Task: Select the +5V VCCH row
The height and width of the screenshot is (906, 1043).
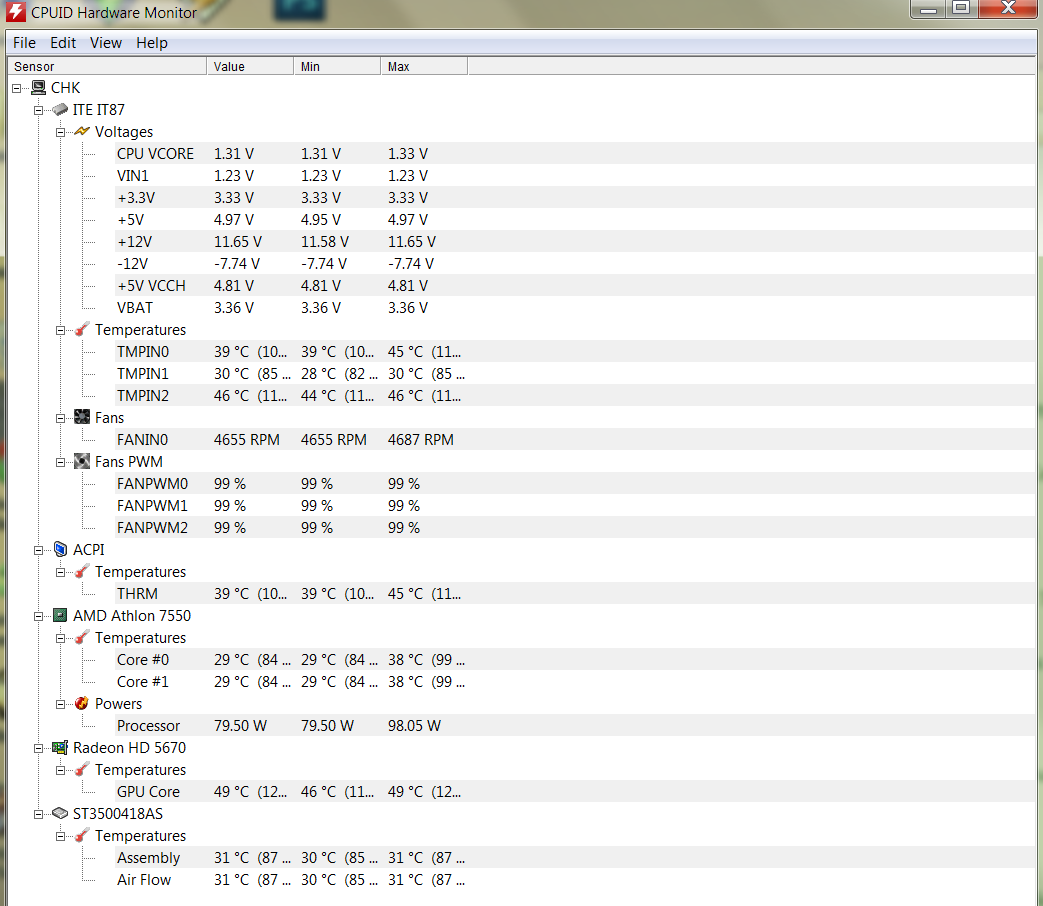Action: coord(575,285)
